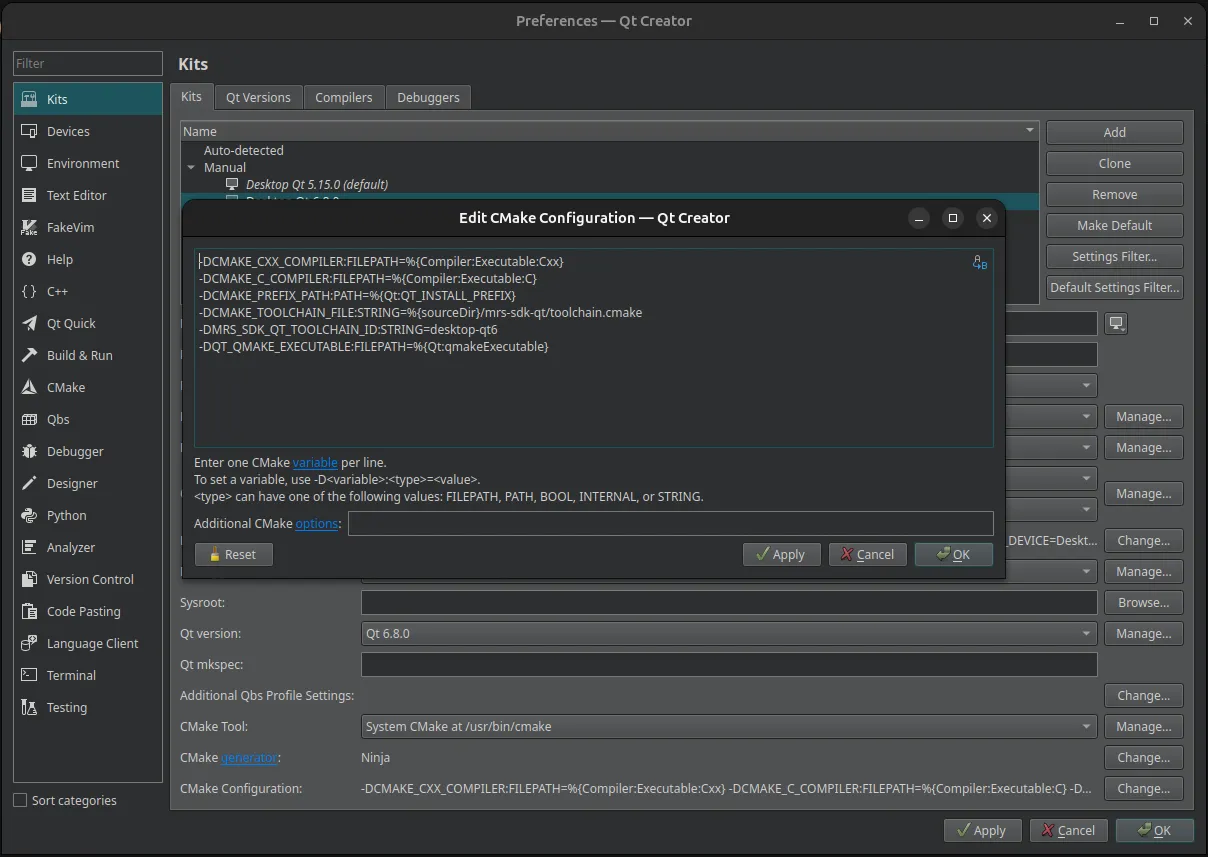Open the Code Pasting category icon
The height and width of the screenshot is (857, 1208).
pos(29,611)
